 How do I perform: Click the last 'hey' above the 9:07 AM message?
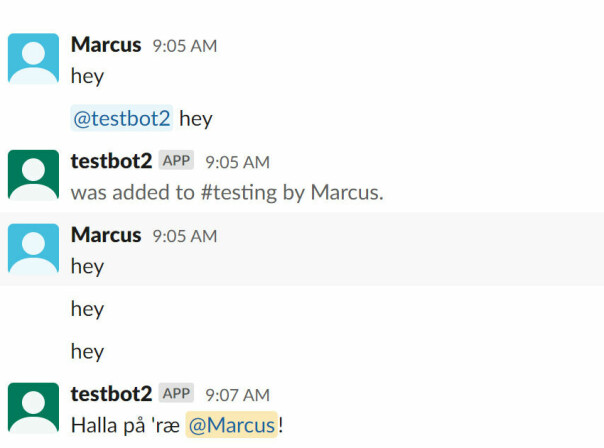click(87, 352)
